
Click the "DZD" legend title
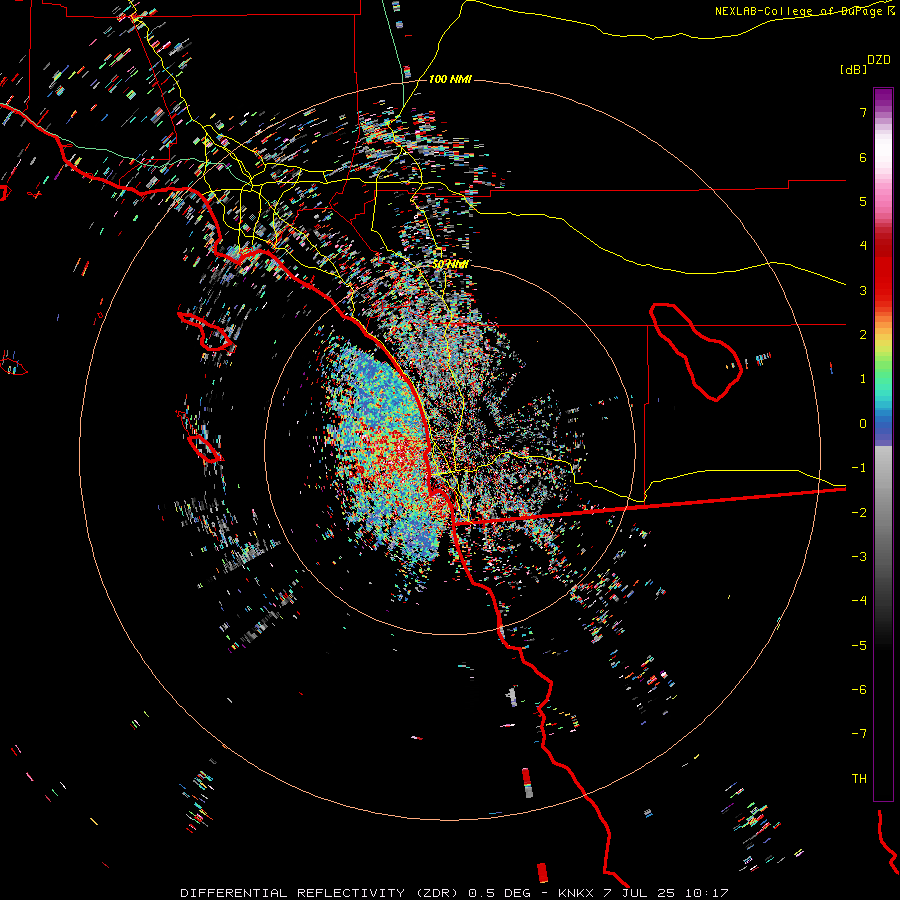click(x=879, y=60)
